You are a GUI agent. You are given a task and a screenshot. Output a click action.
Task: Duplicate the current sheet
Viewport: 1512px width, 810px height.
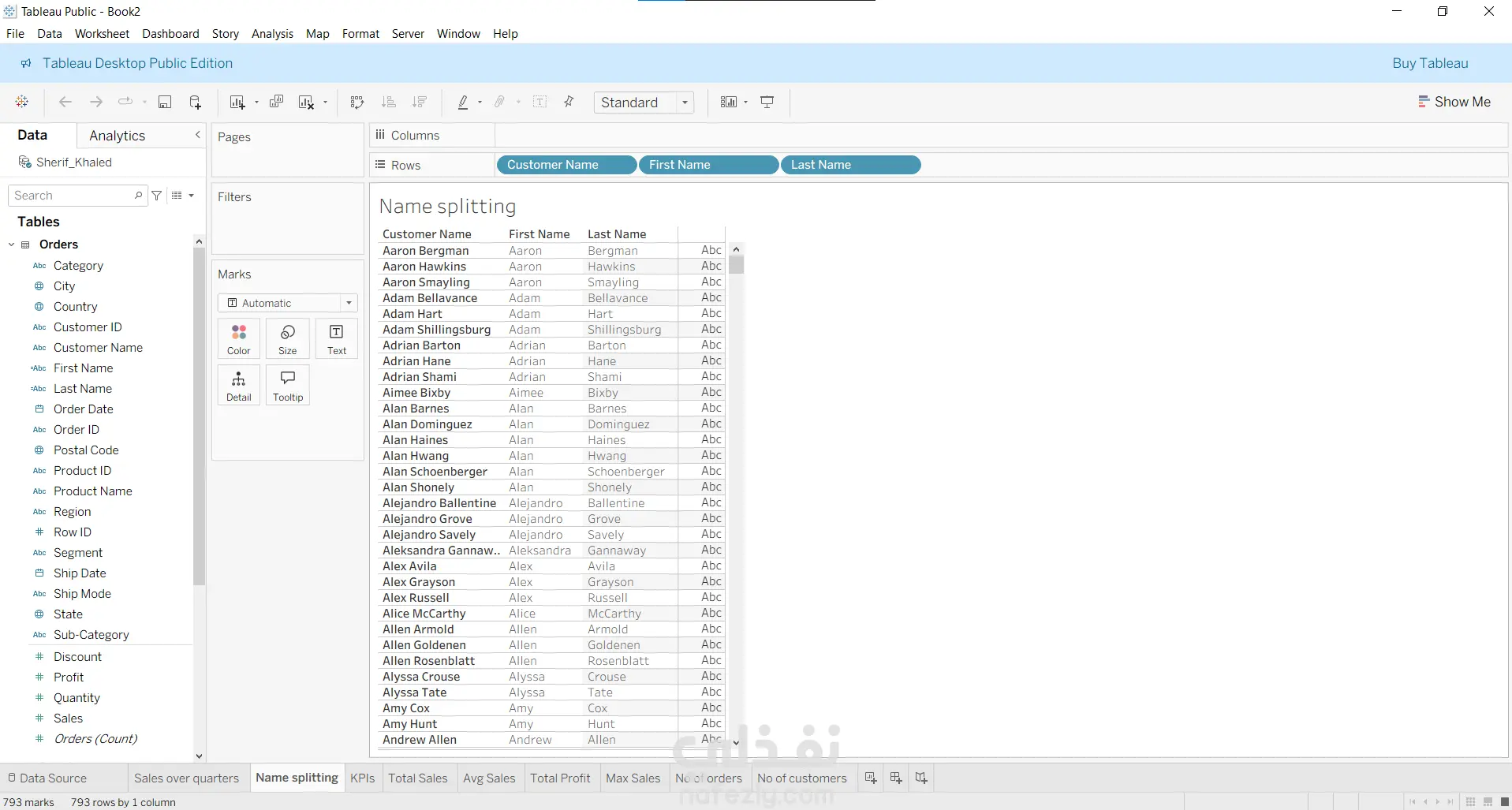coord(276,102)
